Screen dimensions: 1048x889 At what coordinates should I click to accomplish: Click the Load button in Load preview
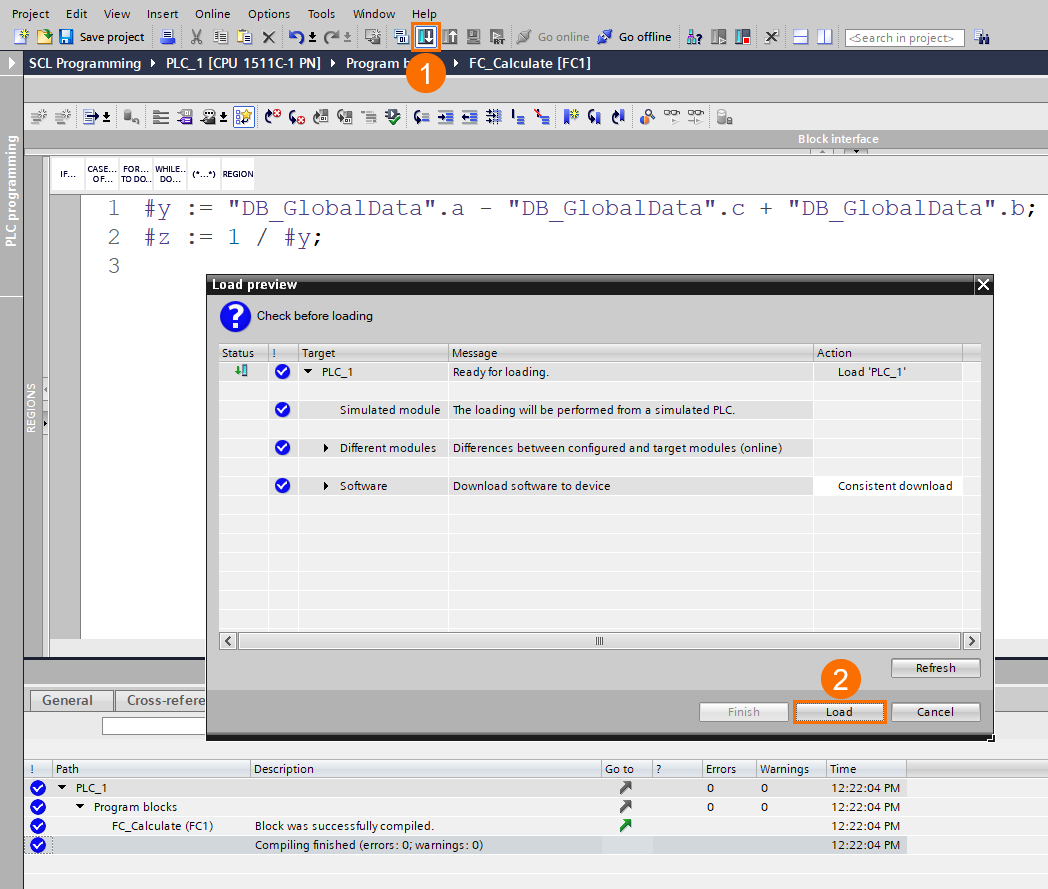coord(839,712)
